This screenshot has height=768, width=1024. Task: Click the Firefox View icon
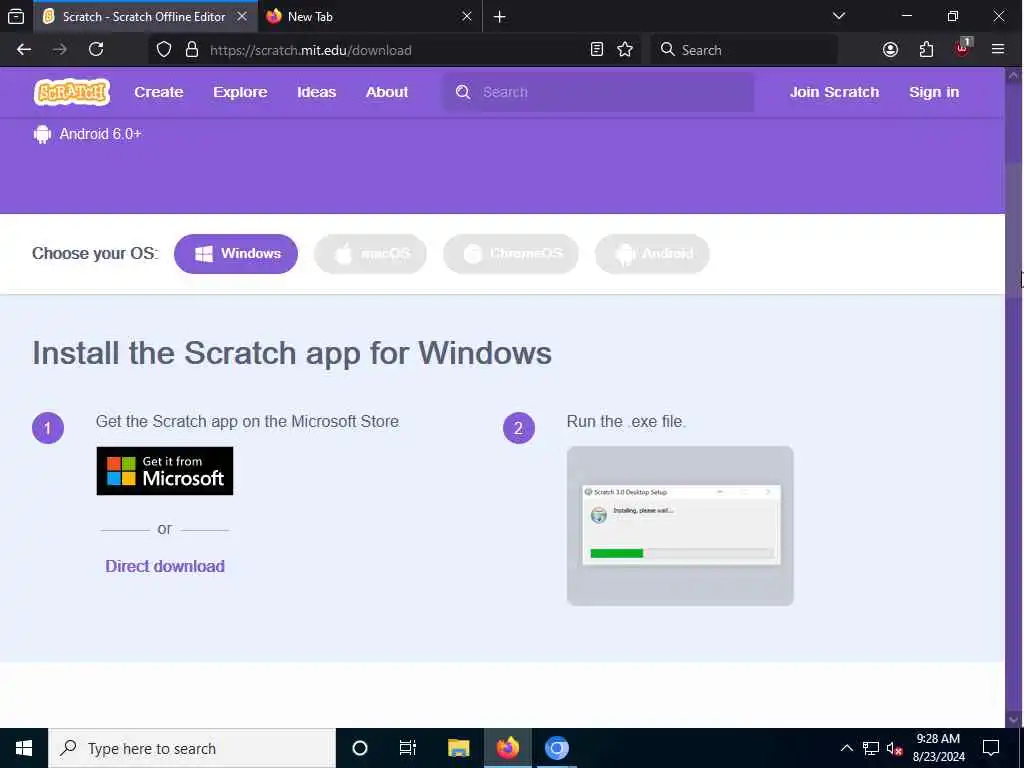[x=16, y=16]
